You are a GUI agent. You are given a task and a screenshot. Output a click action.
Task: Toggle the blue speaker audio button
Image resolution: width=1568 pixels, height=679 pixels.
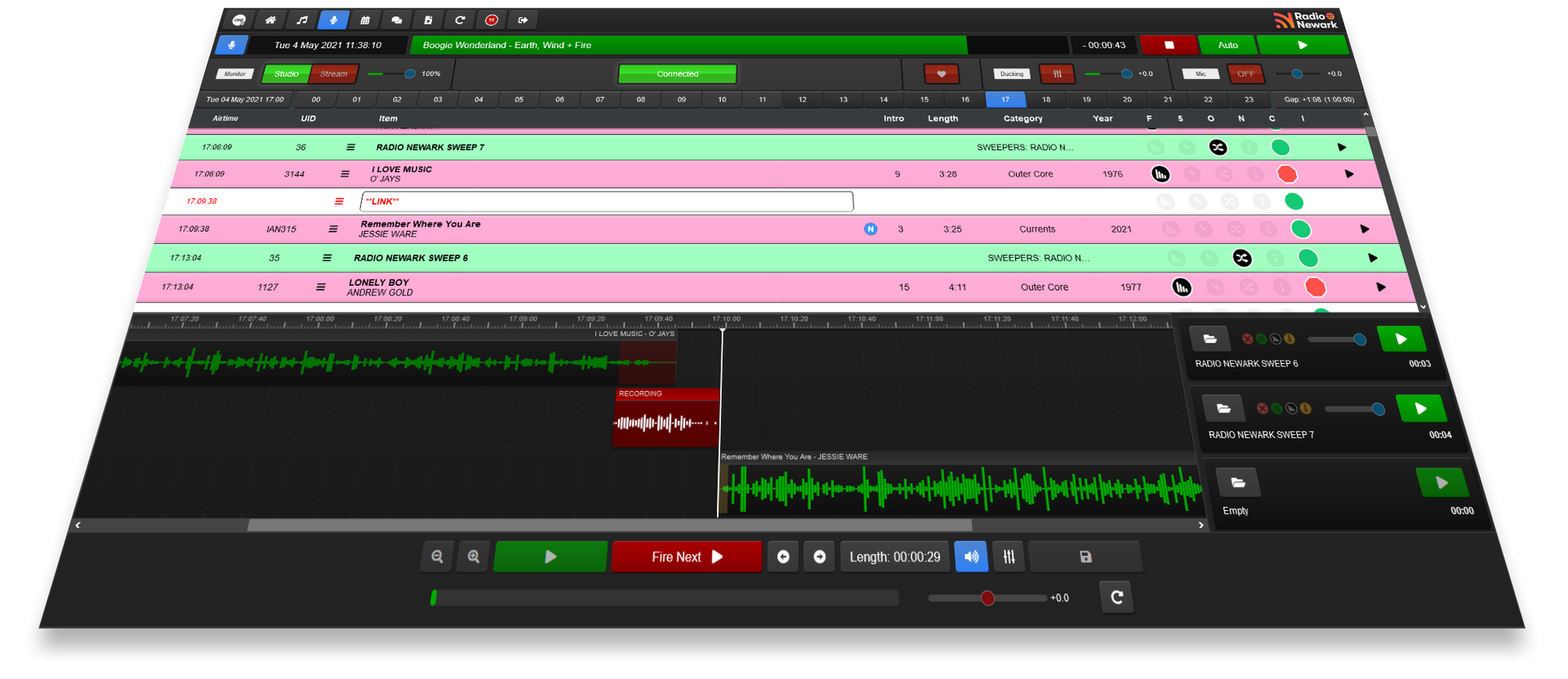click(x=971, y=557)
